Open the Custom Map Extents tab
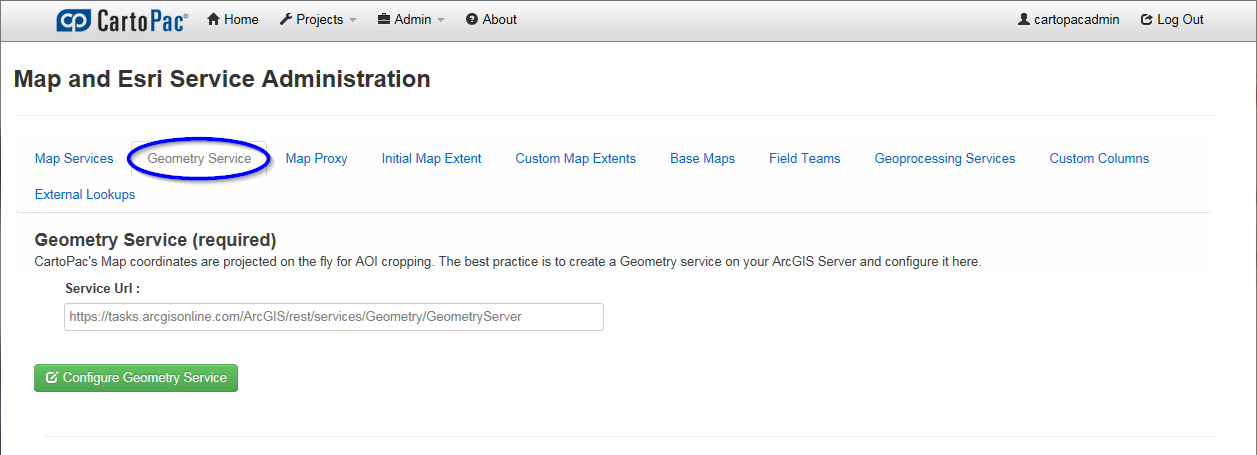Screen dimensions: 1257x455 point(575,158)
